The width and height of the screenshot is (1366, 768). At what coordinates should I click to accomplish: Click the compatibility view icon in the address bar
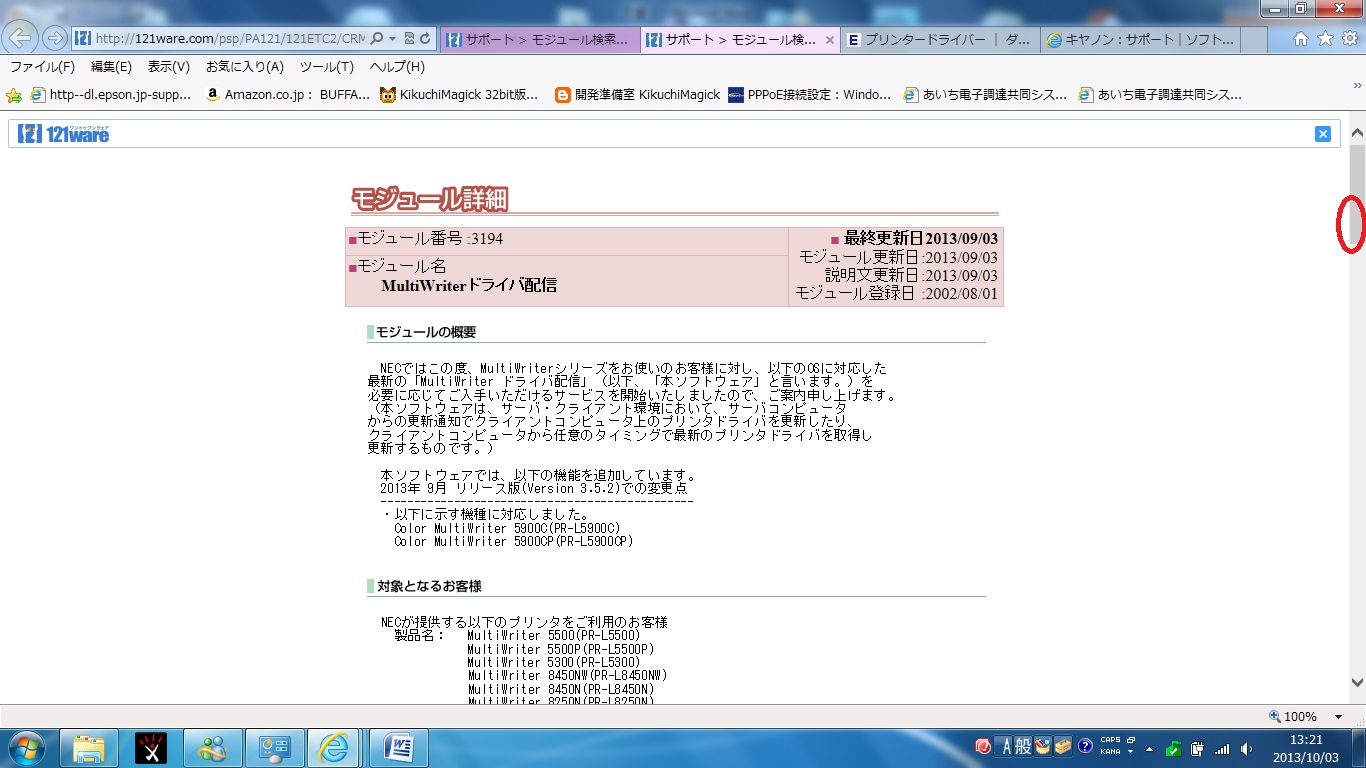coord(410,39)
